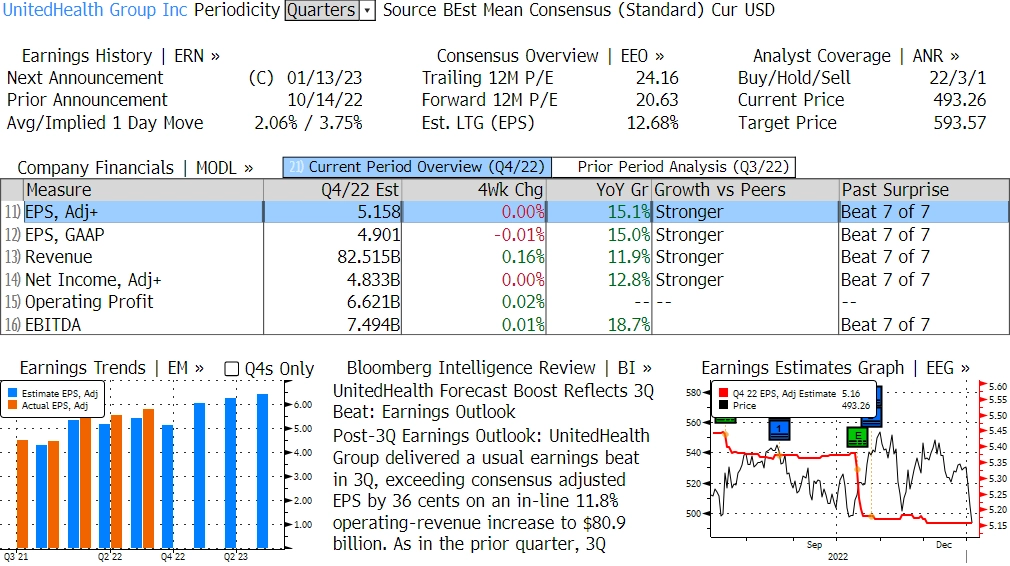This screenshot has height=566, width=1010.
Task: Select the EPS, GAAP row
Action: click(504, 234)
